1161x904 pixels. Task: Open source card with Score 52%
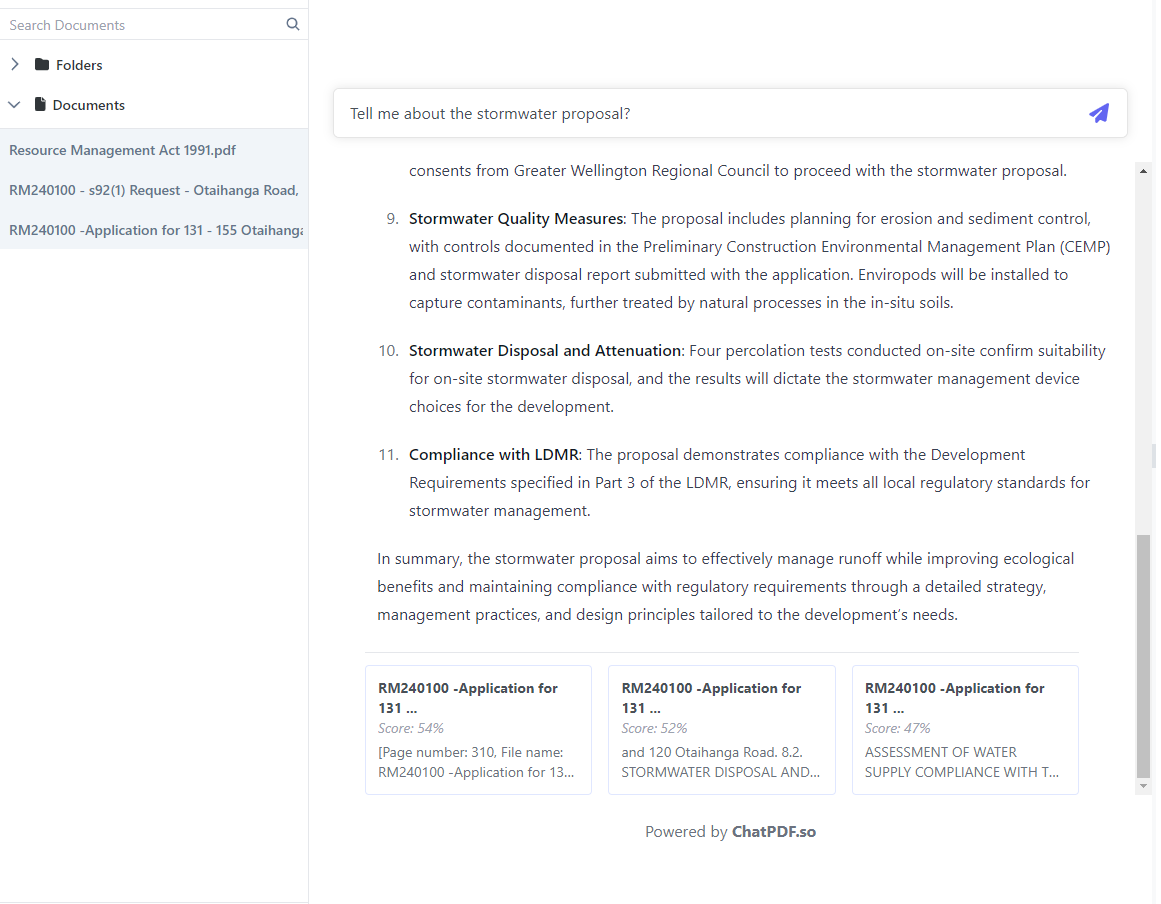point(721,730)
